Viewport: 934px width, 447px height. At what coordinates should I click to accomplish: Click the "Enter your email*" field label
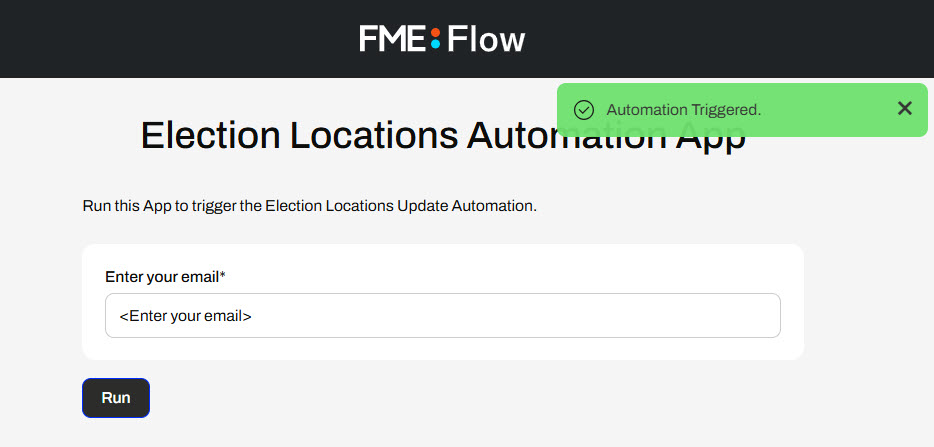(x=165, y=277)
